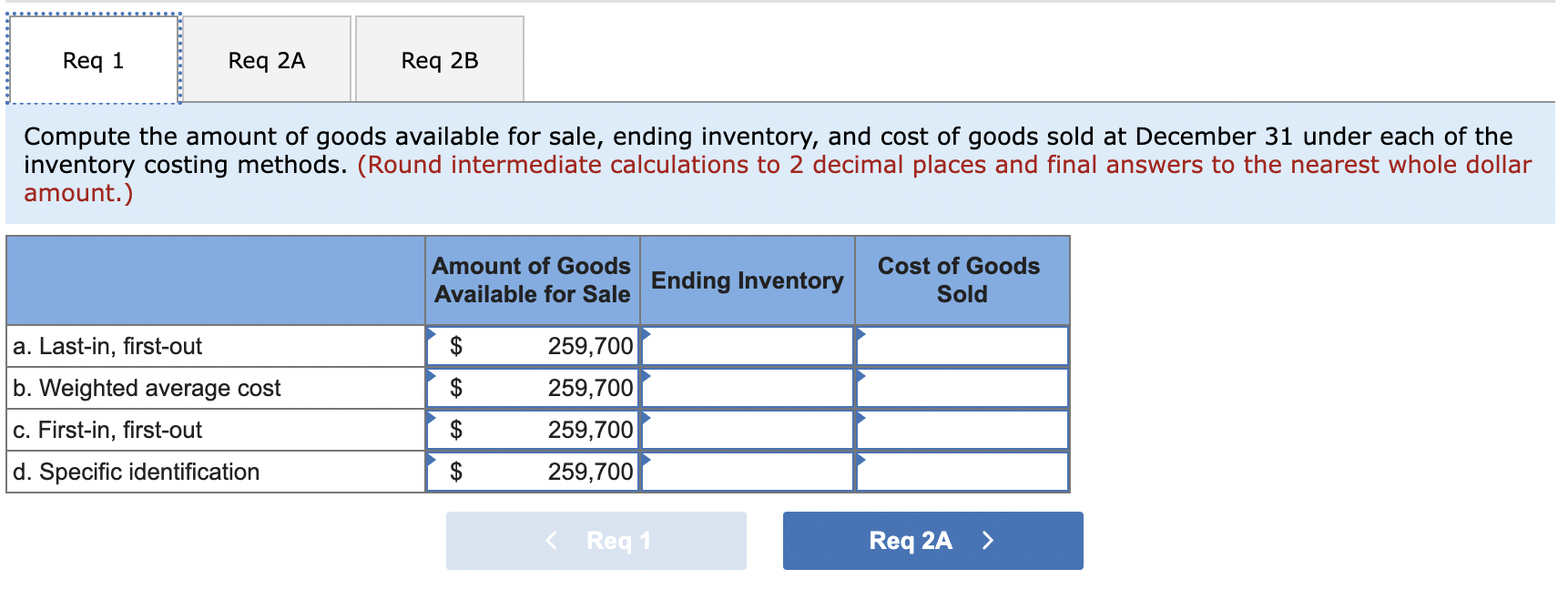Click LIFO Goods Available for Sale amount cell

tap(533, 346)
